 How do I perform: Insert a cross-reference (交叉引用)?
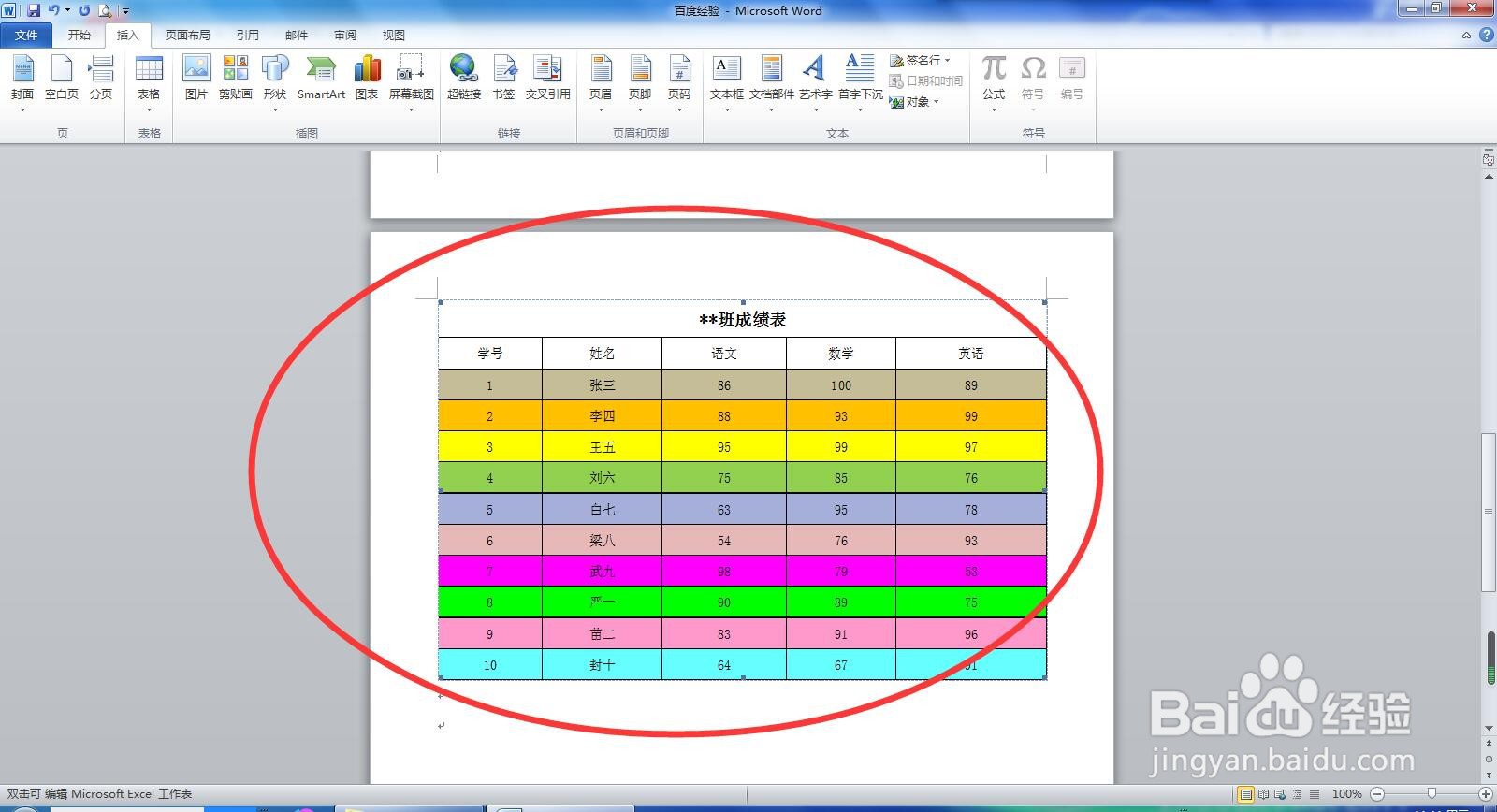point(547,79)
